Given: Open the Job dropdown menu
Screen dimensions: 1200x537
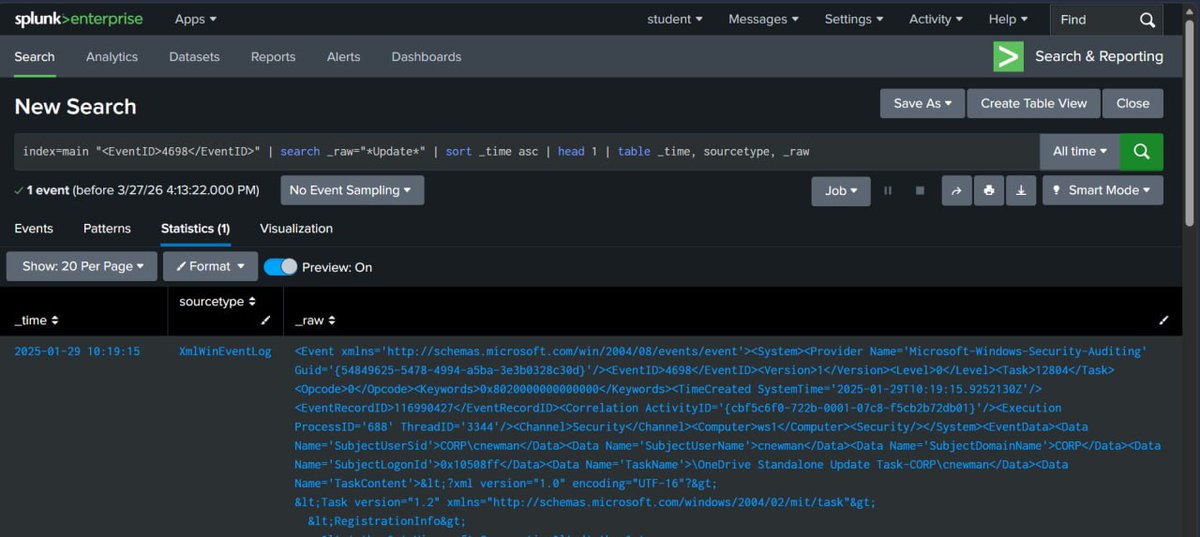Looking at the screenshot, I should (x=841, y=190).
